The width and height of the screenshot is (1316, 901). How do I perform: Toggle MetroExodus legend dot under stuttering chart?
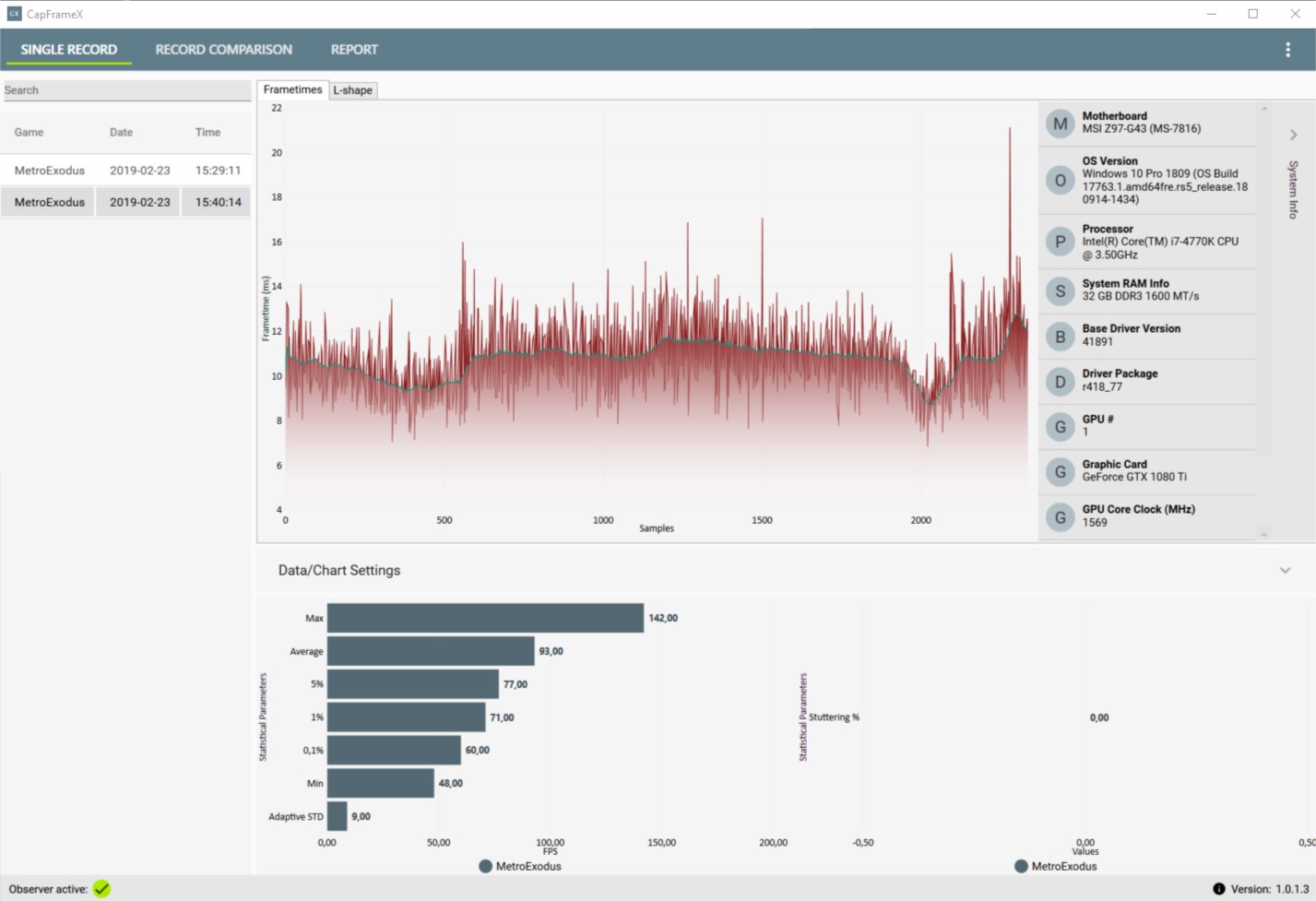[1021, 866]
